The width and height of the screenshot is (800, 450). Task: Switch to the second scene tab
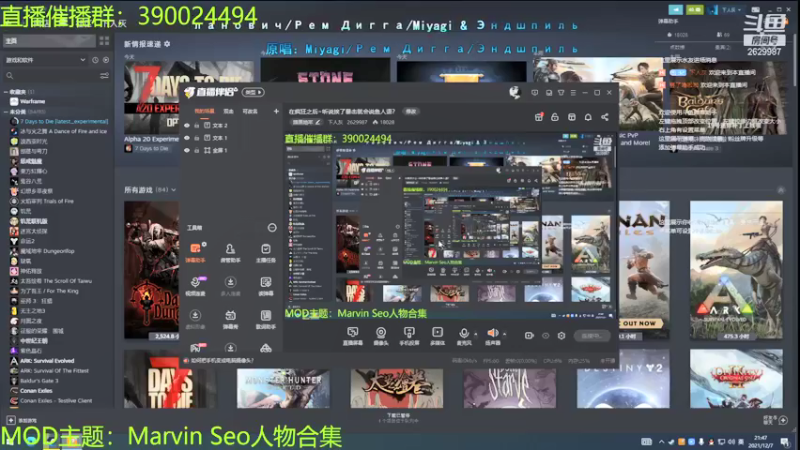click(229, 111)
